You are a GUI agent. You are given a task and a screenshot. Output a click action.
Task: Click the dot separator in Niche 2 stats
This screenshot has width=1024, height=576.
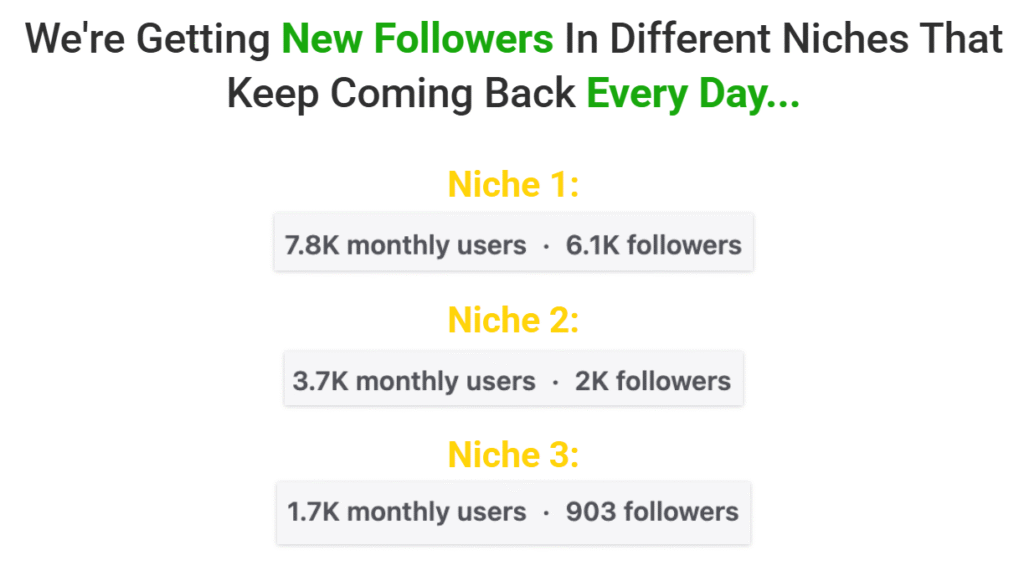click(555, 382)
